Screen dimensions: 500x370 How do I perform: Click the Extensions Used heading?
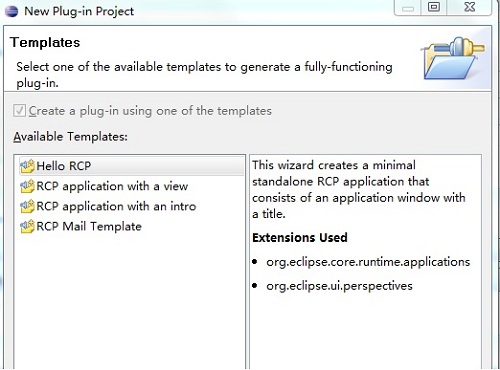[x=300, y=238]
